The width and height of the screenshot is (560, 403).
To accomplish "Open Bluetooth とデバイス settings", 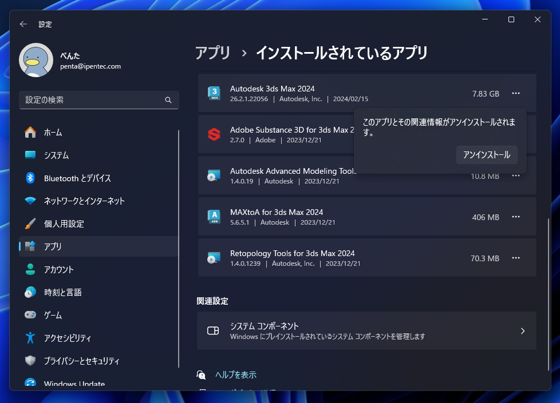I will (98, 178).
